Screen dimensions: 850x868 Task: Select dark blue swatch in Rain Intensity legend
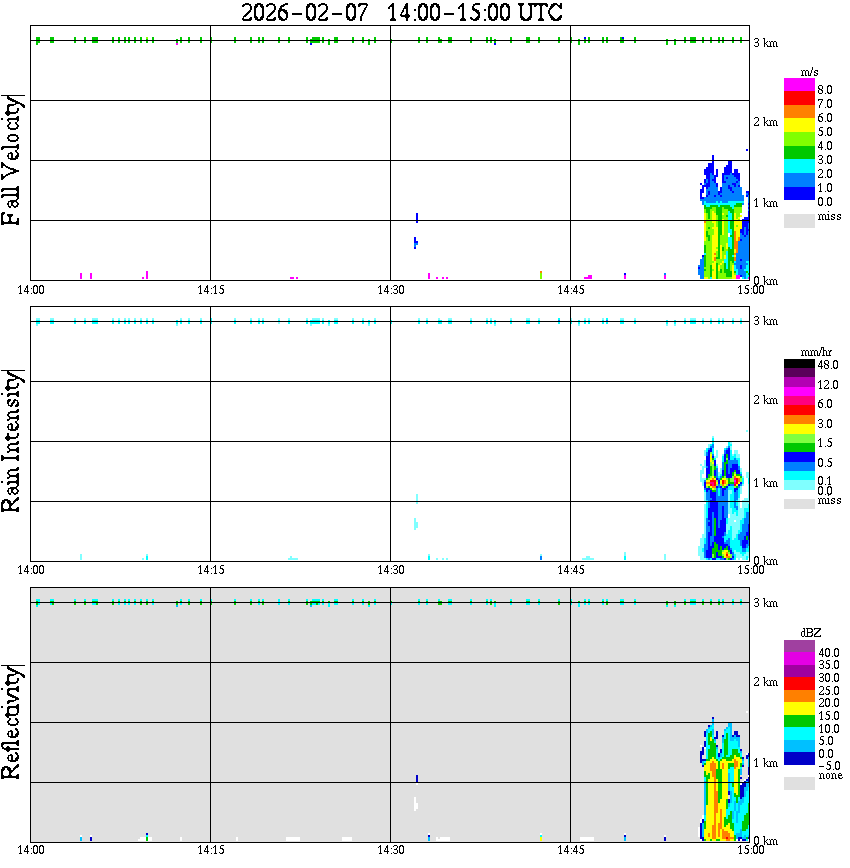tap(799, 457)
